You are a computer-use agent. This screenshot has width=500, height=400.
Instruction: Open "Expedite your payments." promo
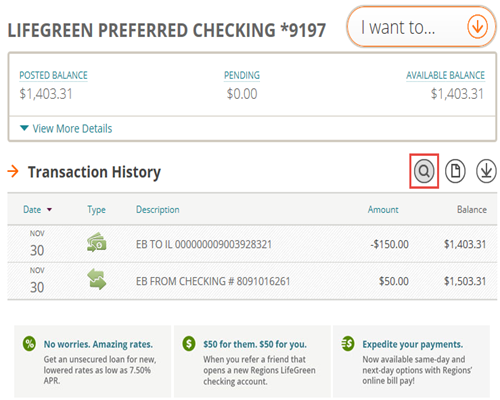(x=413, y=344)
